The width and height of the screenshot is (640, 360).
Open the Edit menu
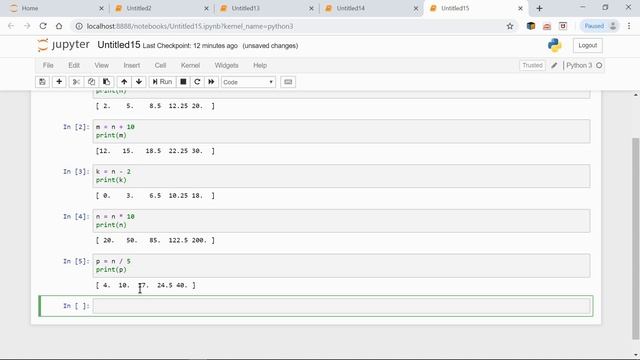[x=74, y=65]
